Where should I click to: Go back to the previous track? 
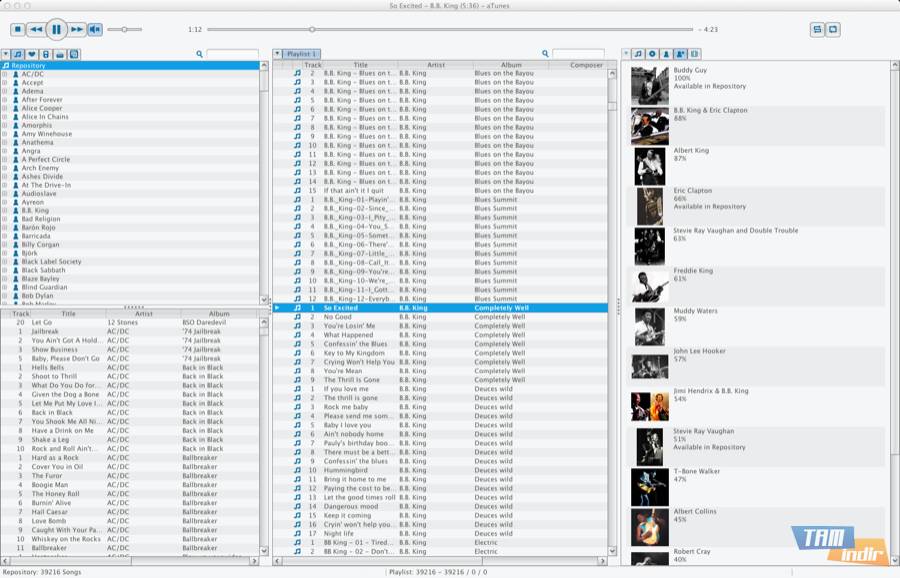[36, 30]
